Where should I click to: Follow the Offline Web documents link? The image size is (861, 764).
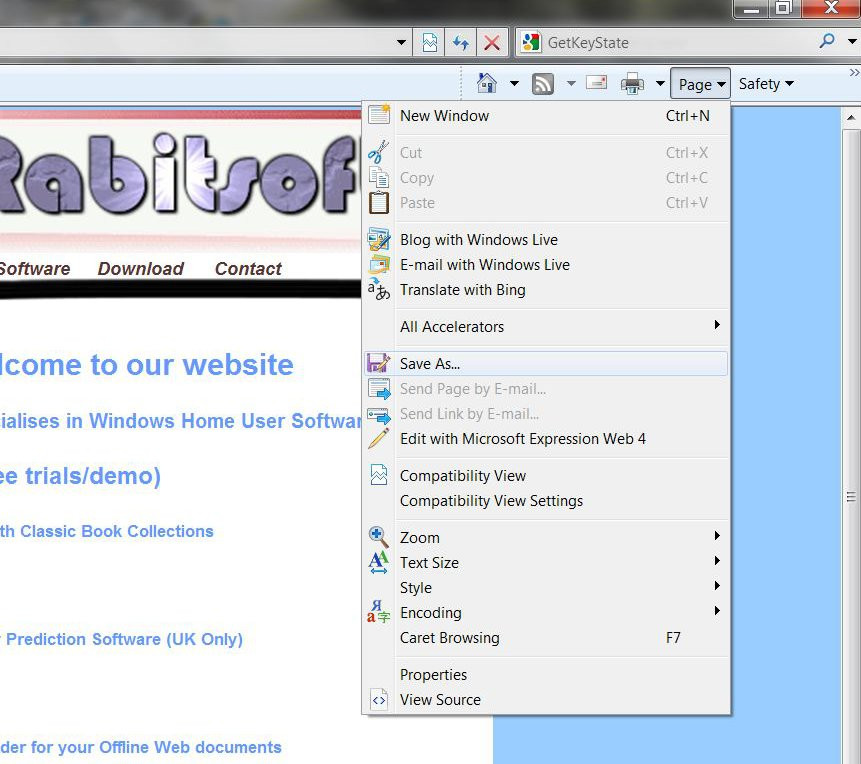tap(141, 747)
